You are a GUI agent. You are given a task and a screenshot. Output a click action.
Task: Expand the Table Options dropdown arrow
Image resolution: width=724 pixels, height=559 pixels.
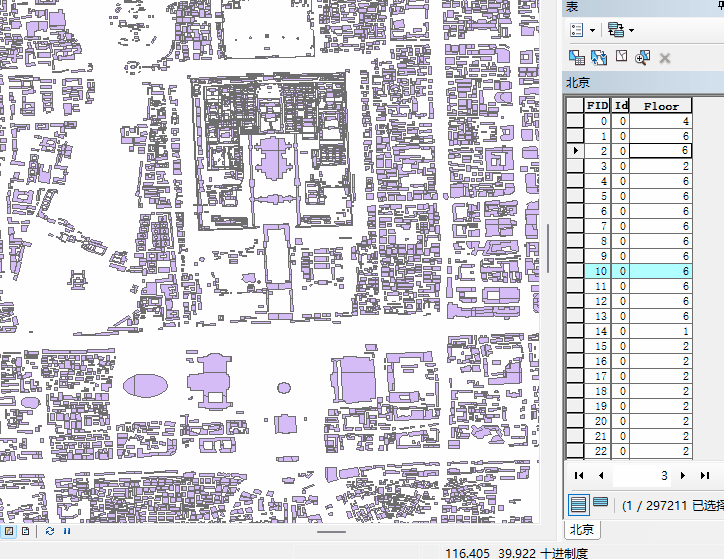pyautogui.click(x=592, y=31)
